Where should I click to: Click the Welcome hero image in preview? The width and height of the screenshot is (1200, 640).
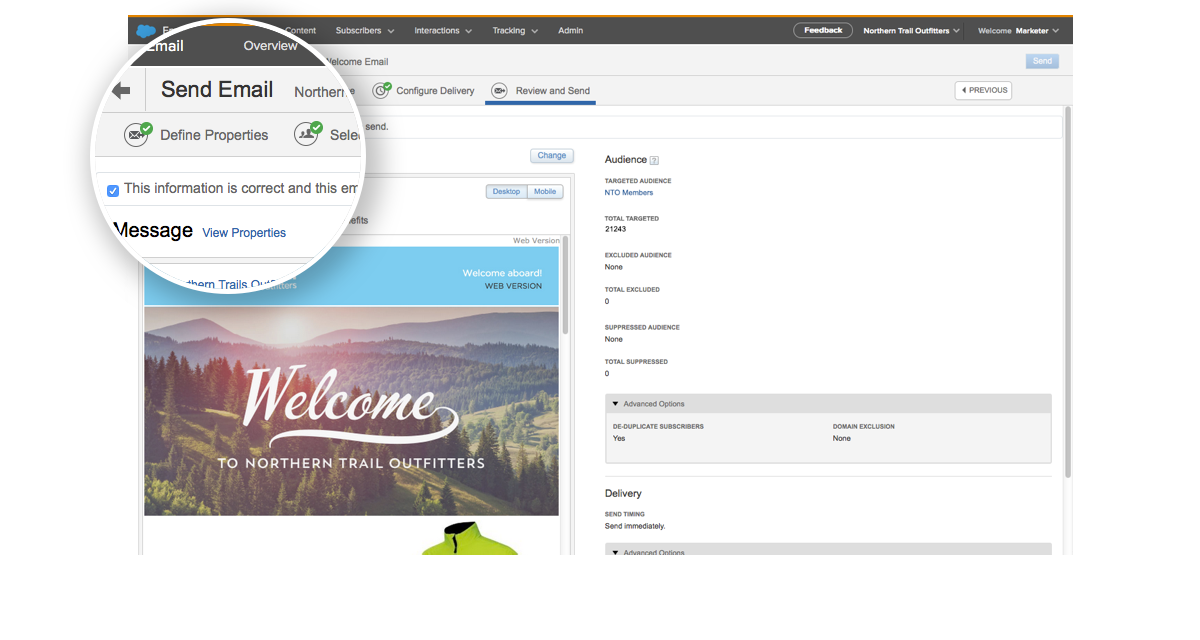[x=351, y=410]
